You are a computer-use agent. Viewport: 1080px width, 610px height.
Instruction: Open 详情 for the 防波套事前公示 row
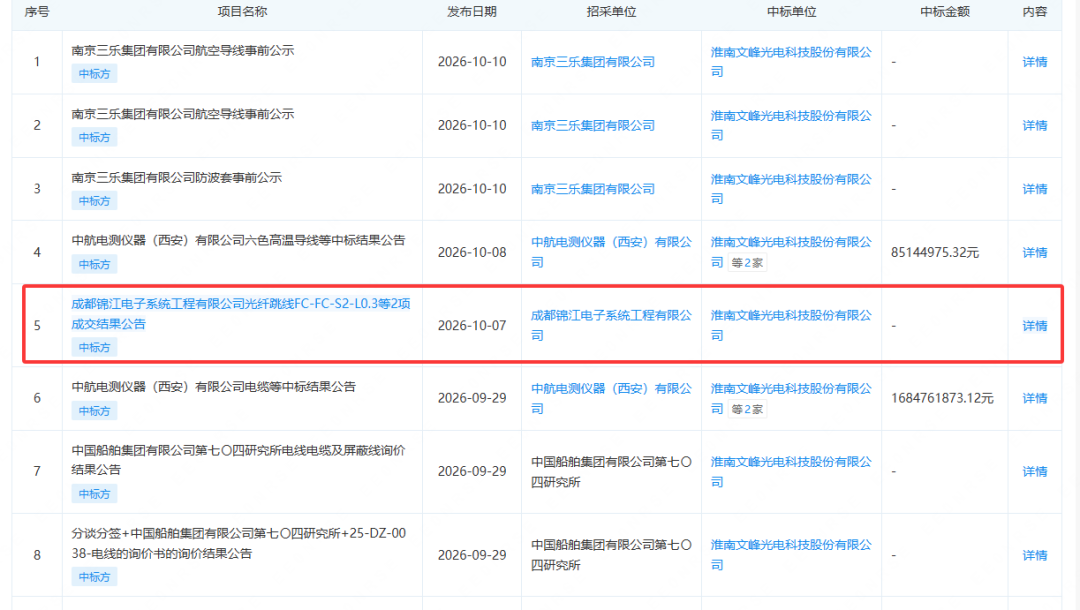(1035, 189)
